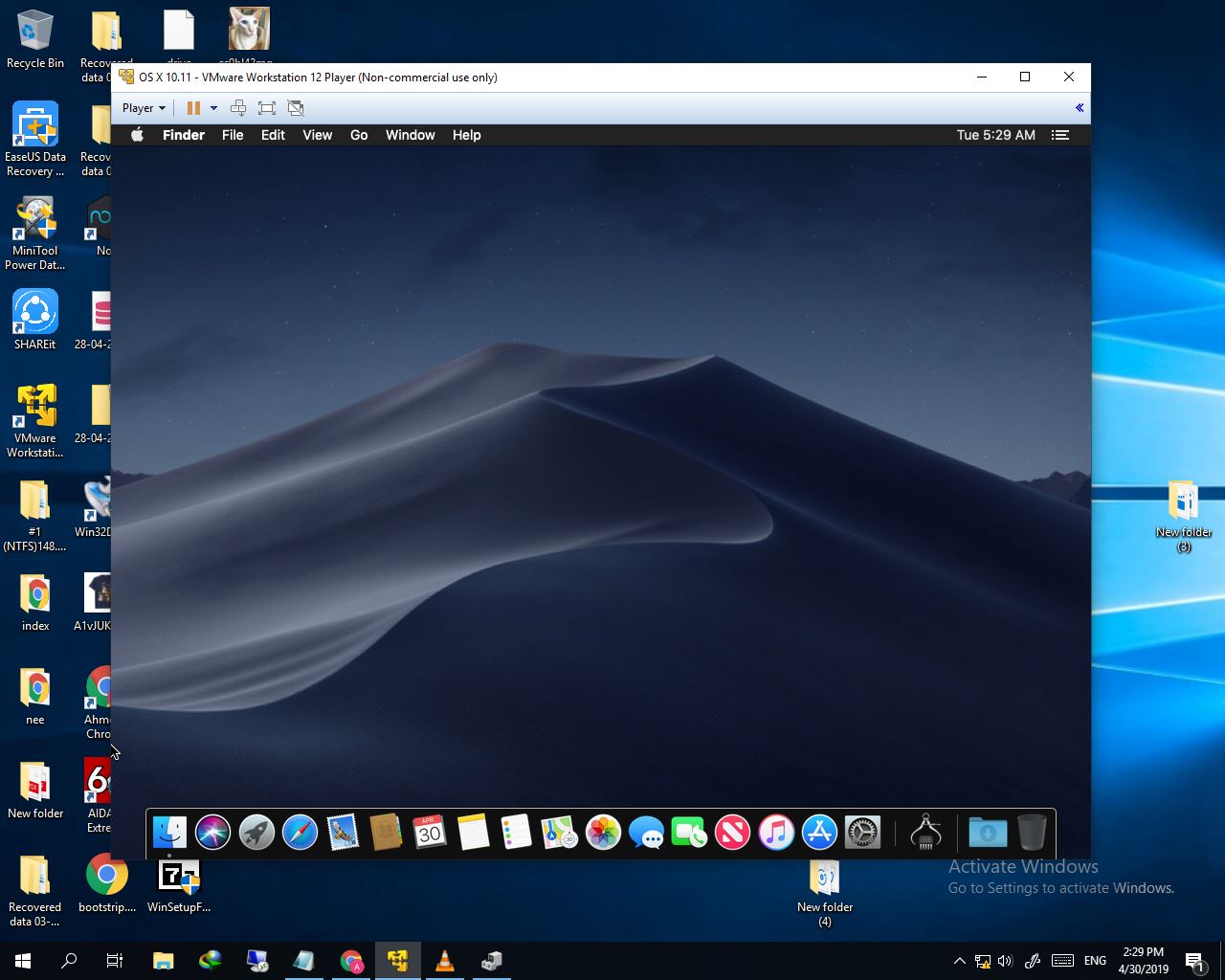Open Calendar showing 30 in dock
The image size is (1225, 980).
(430, 833)
